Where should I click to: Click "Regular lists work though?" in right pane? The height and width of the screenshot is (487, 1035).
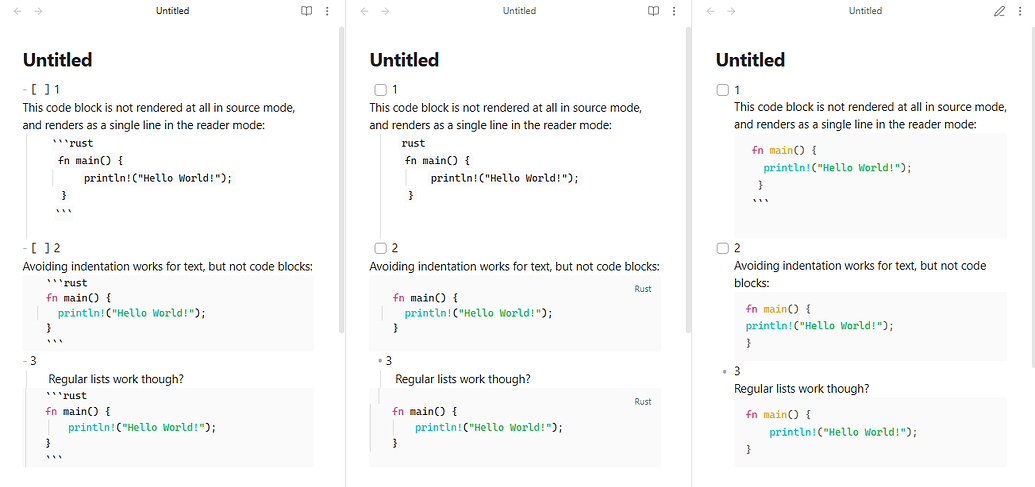pyautogui.click(x=801, y=389)
